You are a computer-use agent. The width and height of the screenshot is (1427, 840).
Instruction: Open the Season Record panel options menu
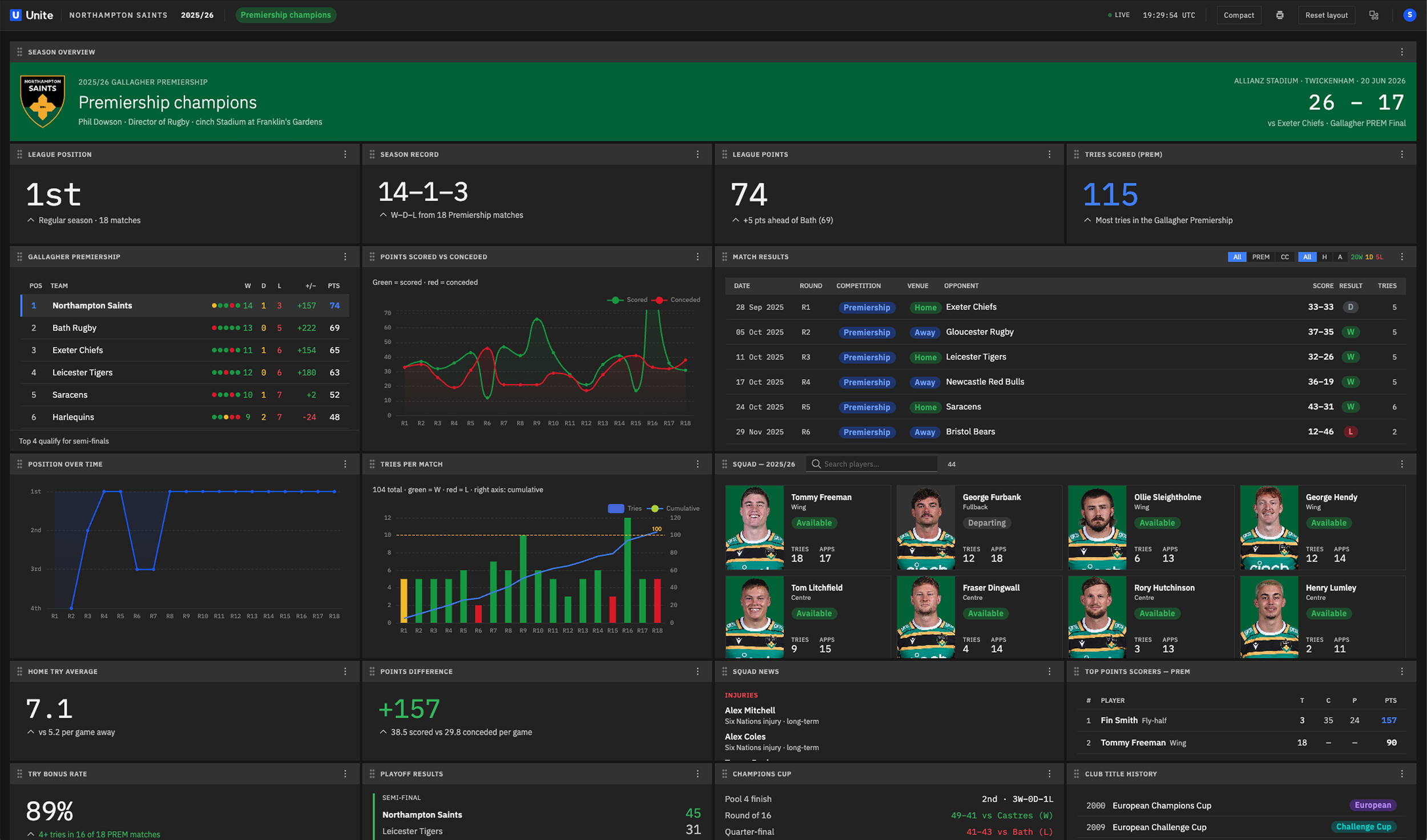coord(698,155)
